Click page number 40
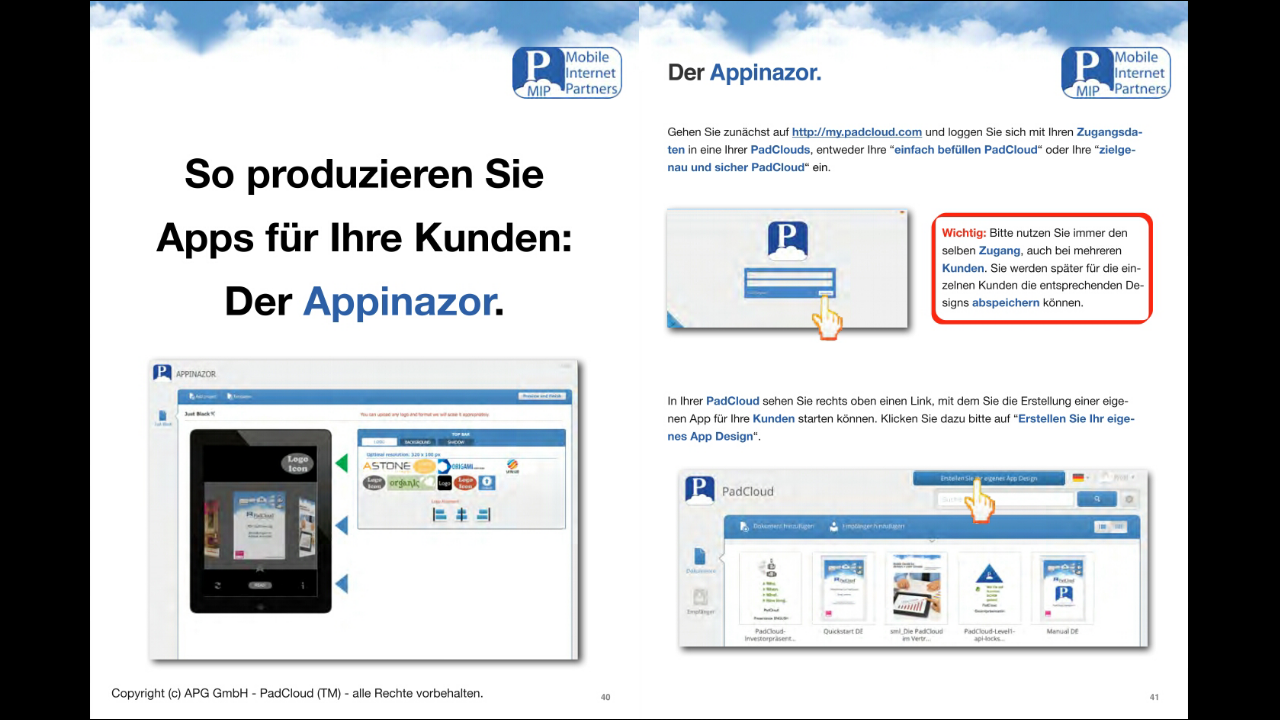The width and height of the screenshot is (1280, 720). click(605, 697)
